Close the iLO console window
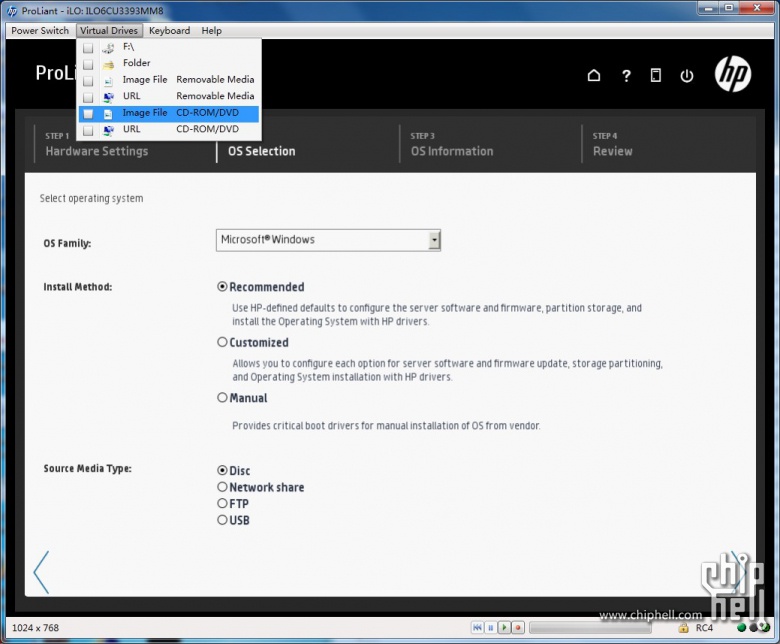This screenshot has height=644, width=780. click(758, 8)
